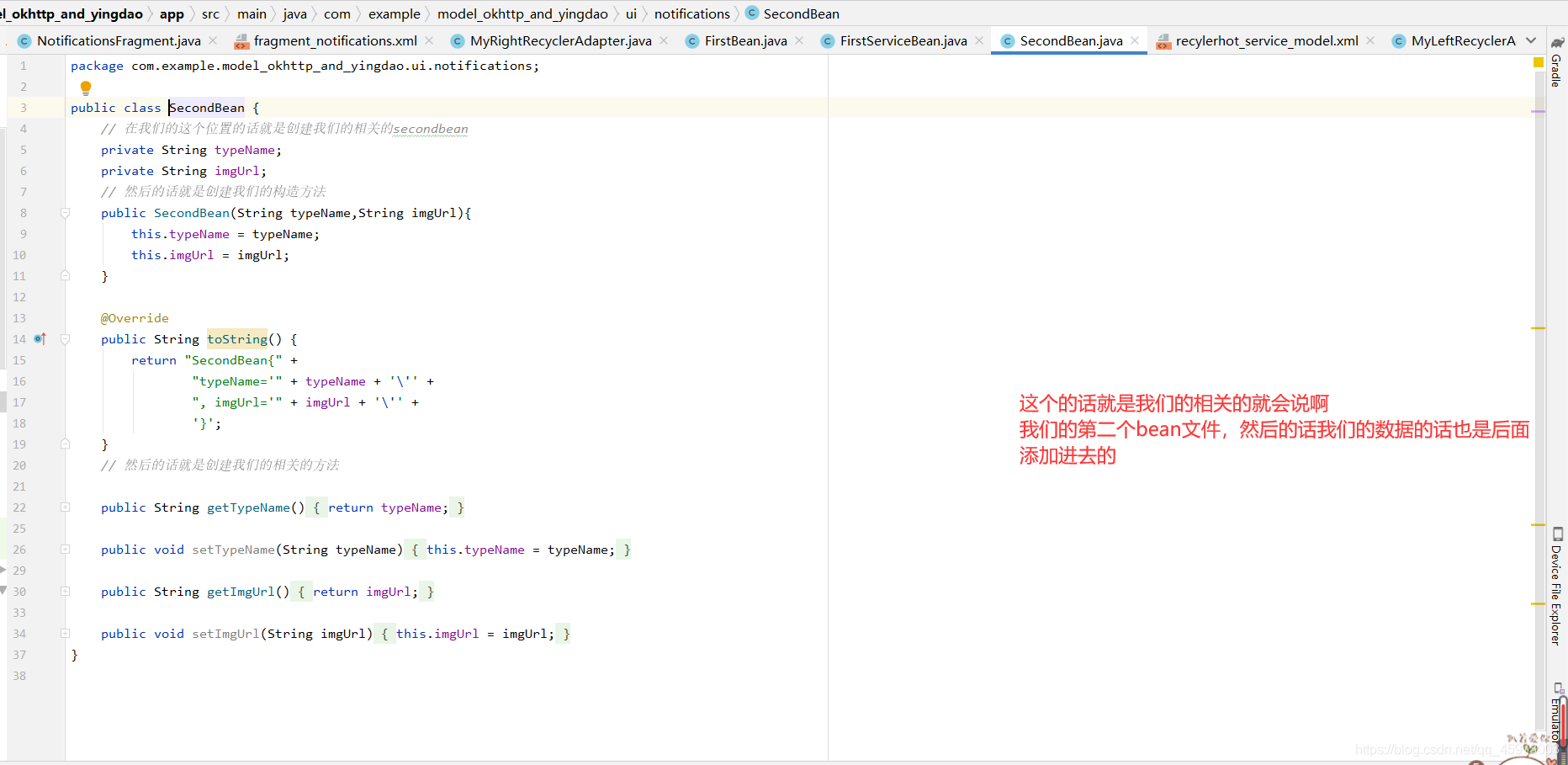Click the 'notifications' breadcrumb segment
This screenshot has width=1568, height=765.
(692, 13)
